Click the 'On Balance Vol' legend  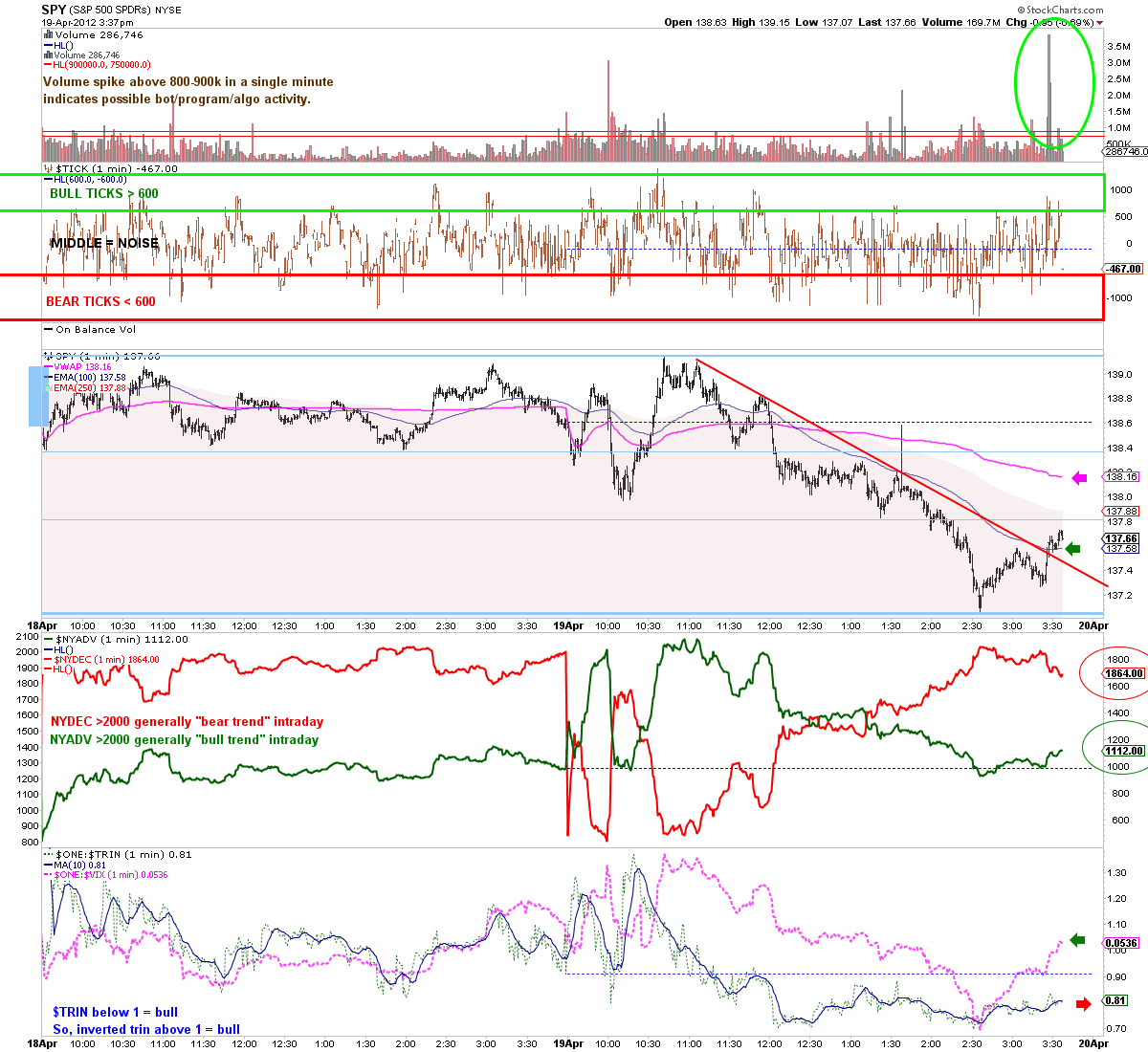pos(91,329)
